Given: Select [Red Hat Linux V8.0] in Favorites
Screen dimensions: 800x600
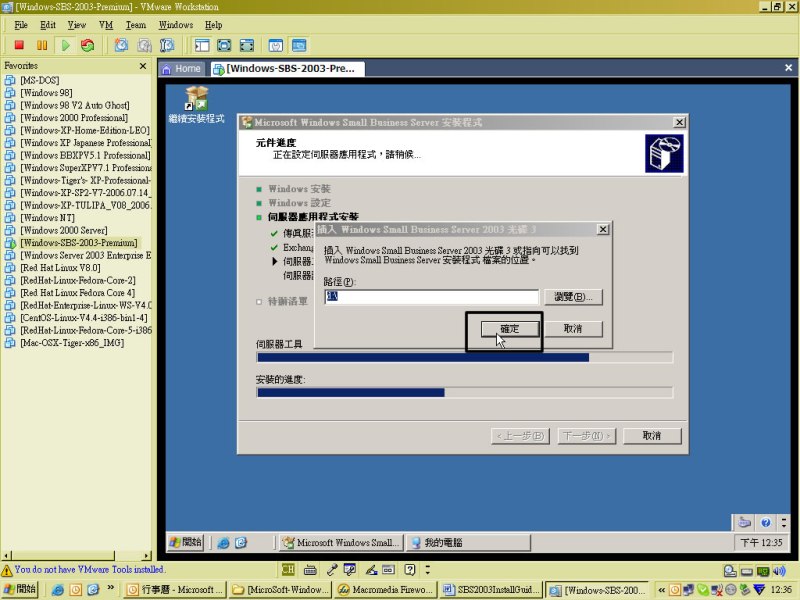Looking at the screenshot, I should [60, 268].
